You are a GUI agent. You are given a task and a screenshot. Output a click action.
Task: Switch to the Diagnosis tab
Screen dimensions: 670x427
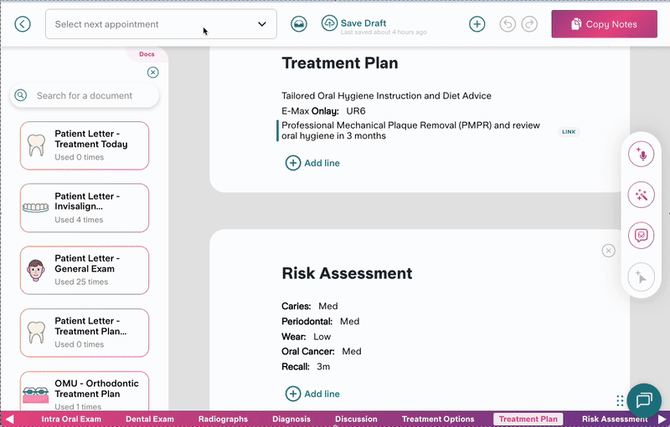coord(291,419)
